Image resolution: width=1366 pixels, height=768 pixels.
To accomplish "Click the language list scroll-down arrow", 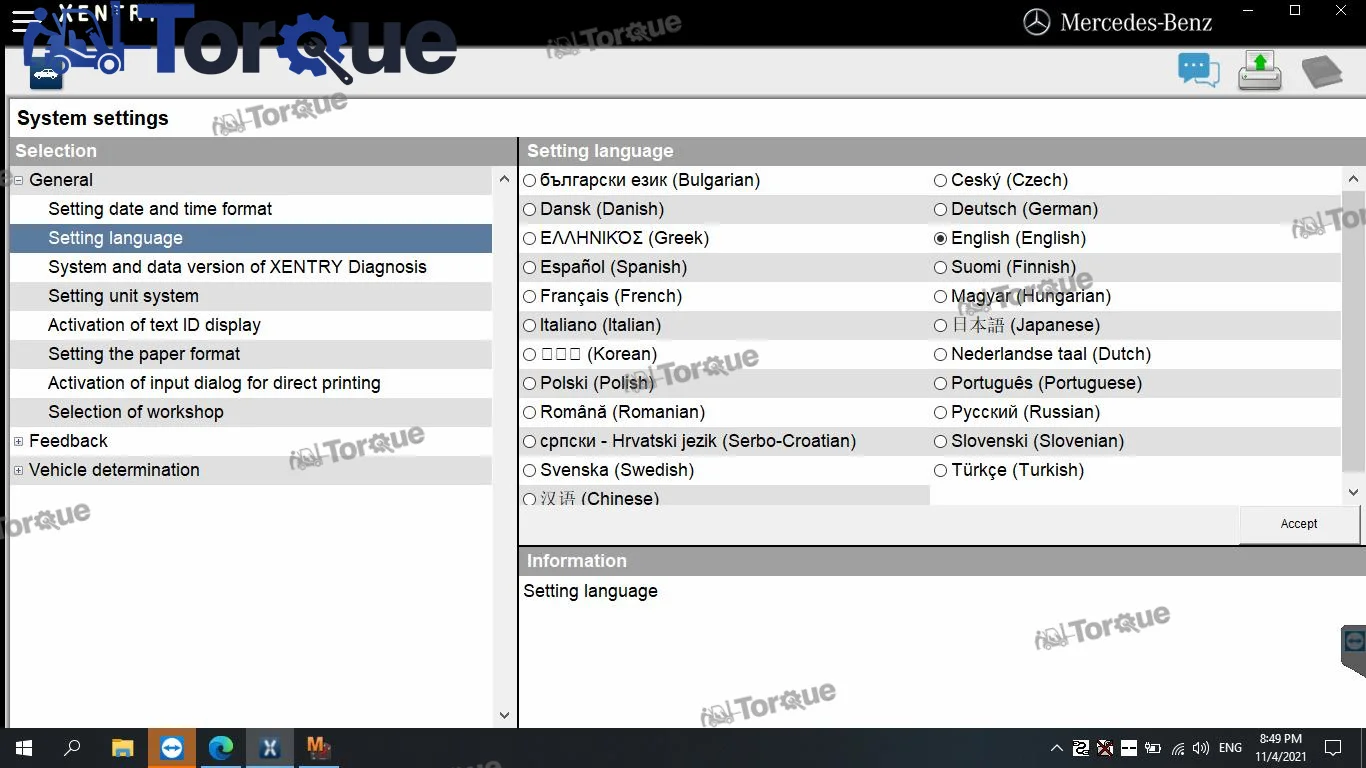I will [1353, 492].
